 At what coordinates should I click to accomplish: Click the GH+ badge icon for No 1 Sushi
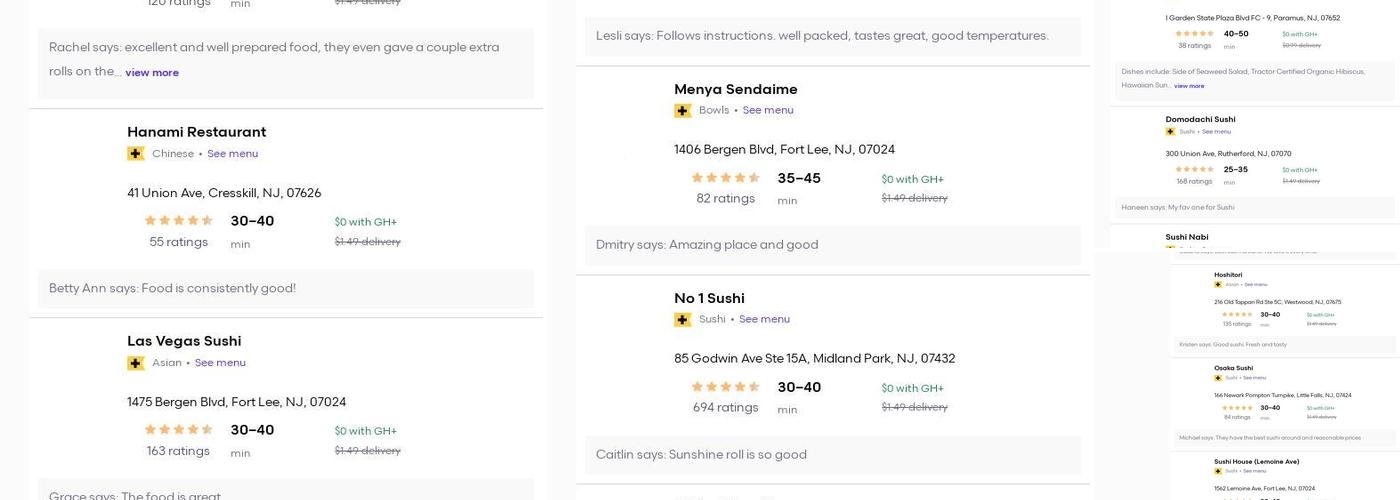coord(683,320)
